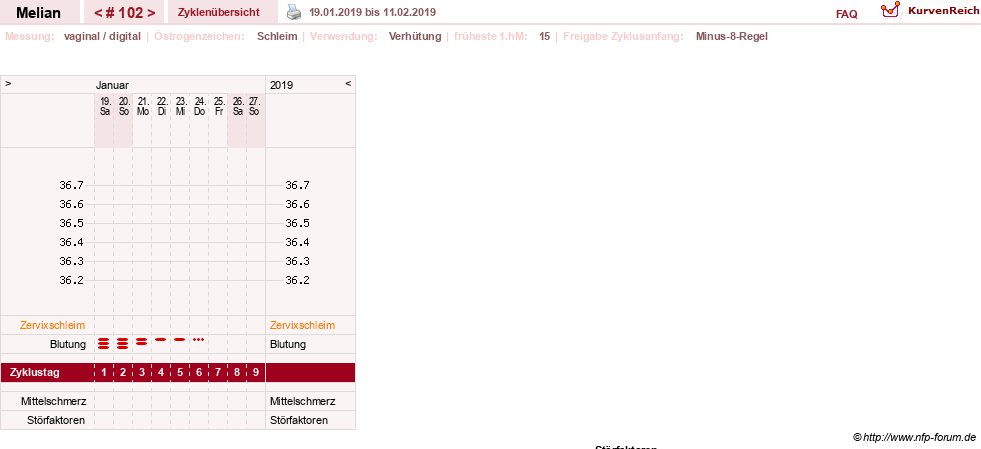Click the right 36.5 temperature label

click(297, 223)
